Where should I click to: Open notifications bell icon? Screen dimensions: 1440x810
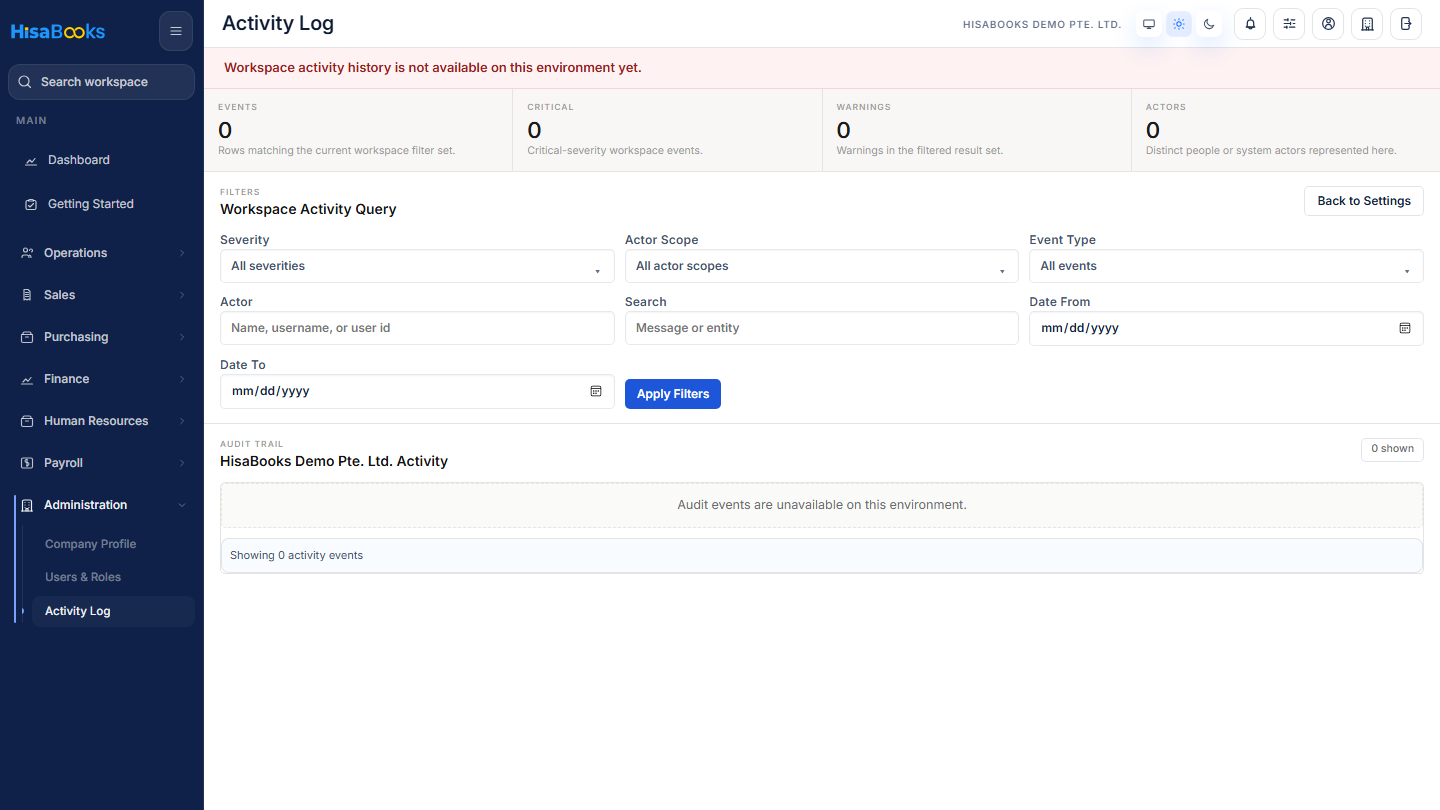[1250, 24]
